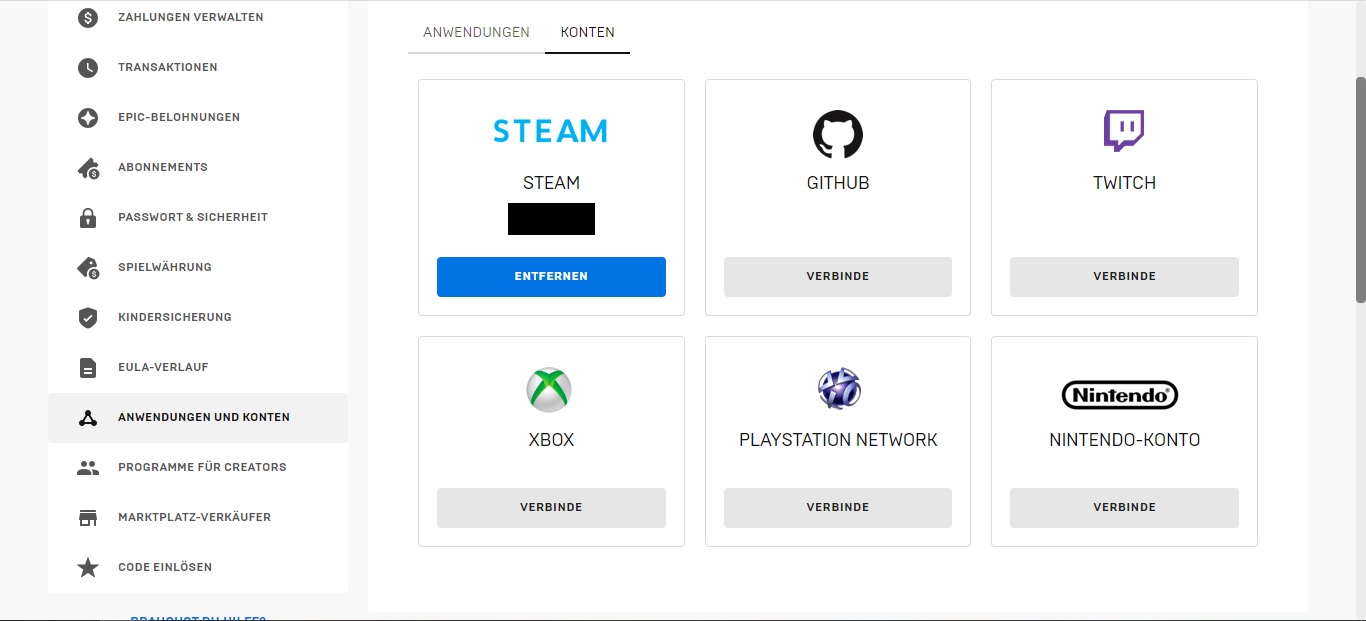Click the star-circle icon beside Epic-Belohnungen
This screenshot has height=621, width=1366.
pyautogui.click(x=88, y=117)
